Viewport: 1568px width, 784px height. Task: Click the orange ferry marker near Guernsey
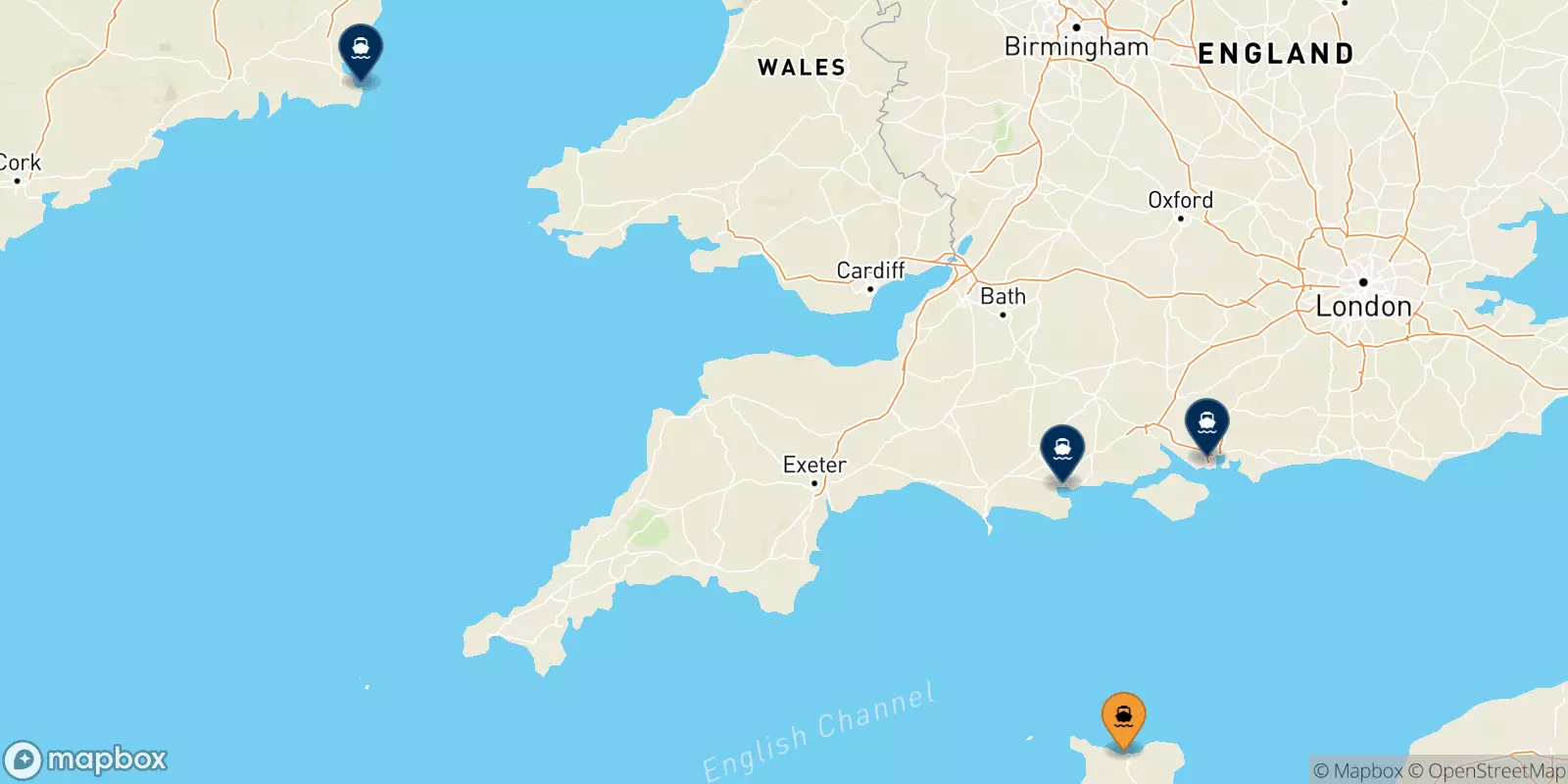pyautogui.click(x=1123, y=719)
